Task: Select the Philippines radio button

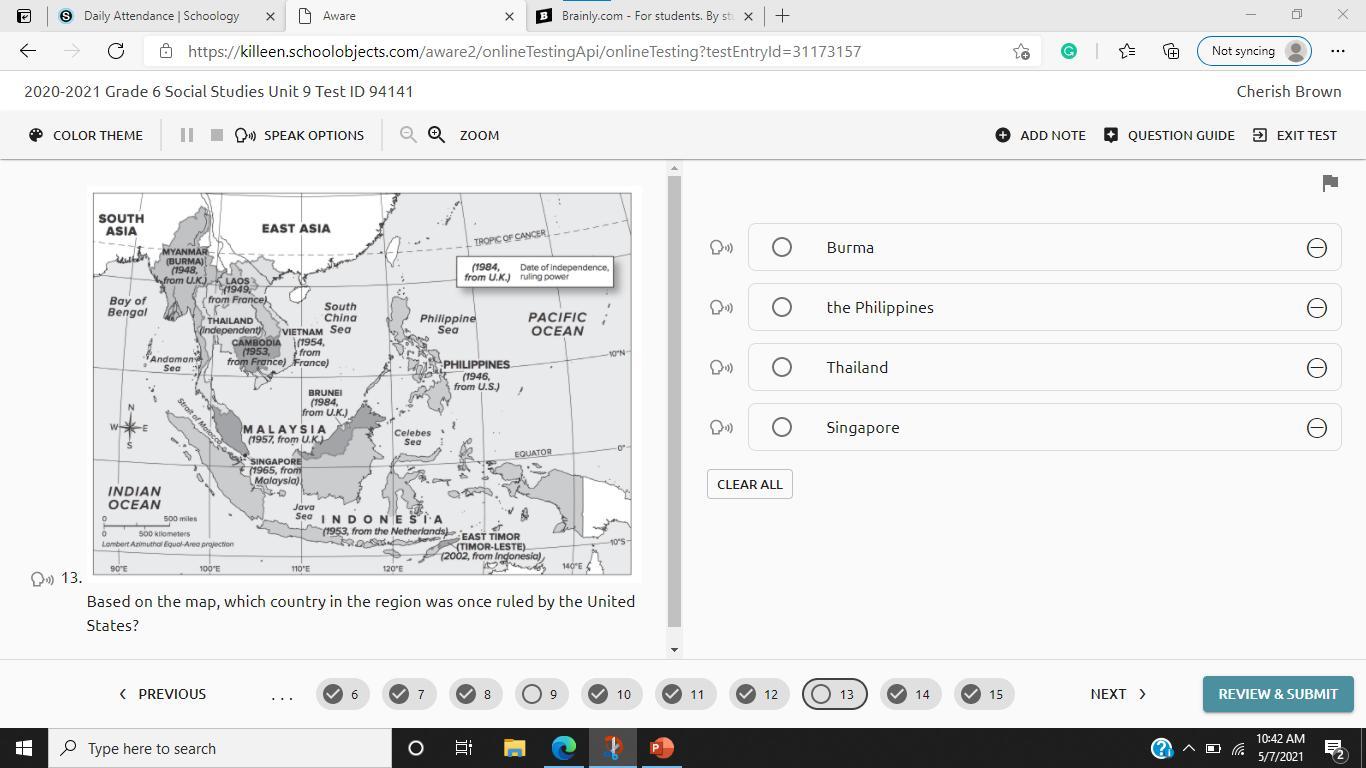Action: [x=782, y=307]
